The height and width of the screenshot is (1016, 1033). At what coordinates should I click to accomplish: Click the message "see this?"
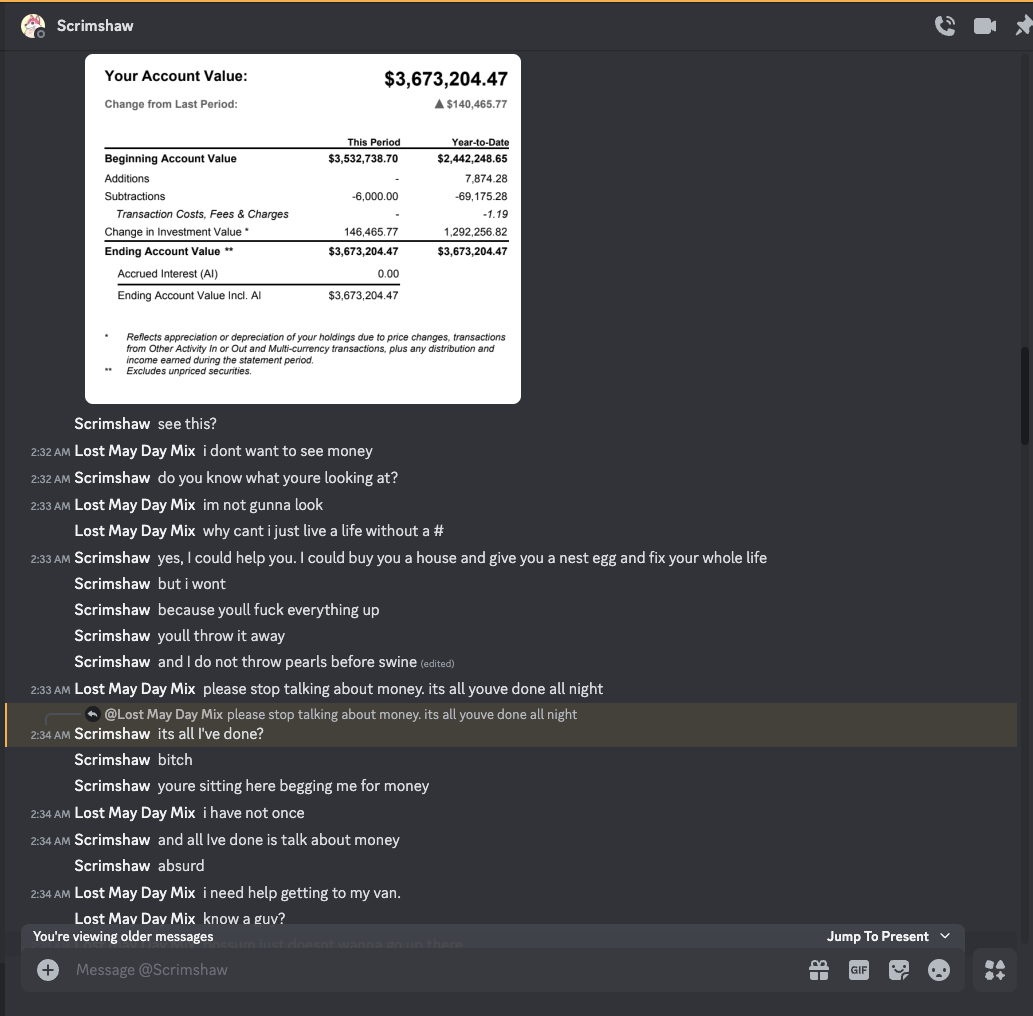point(187,424)
